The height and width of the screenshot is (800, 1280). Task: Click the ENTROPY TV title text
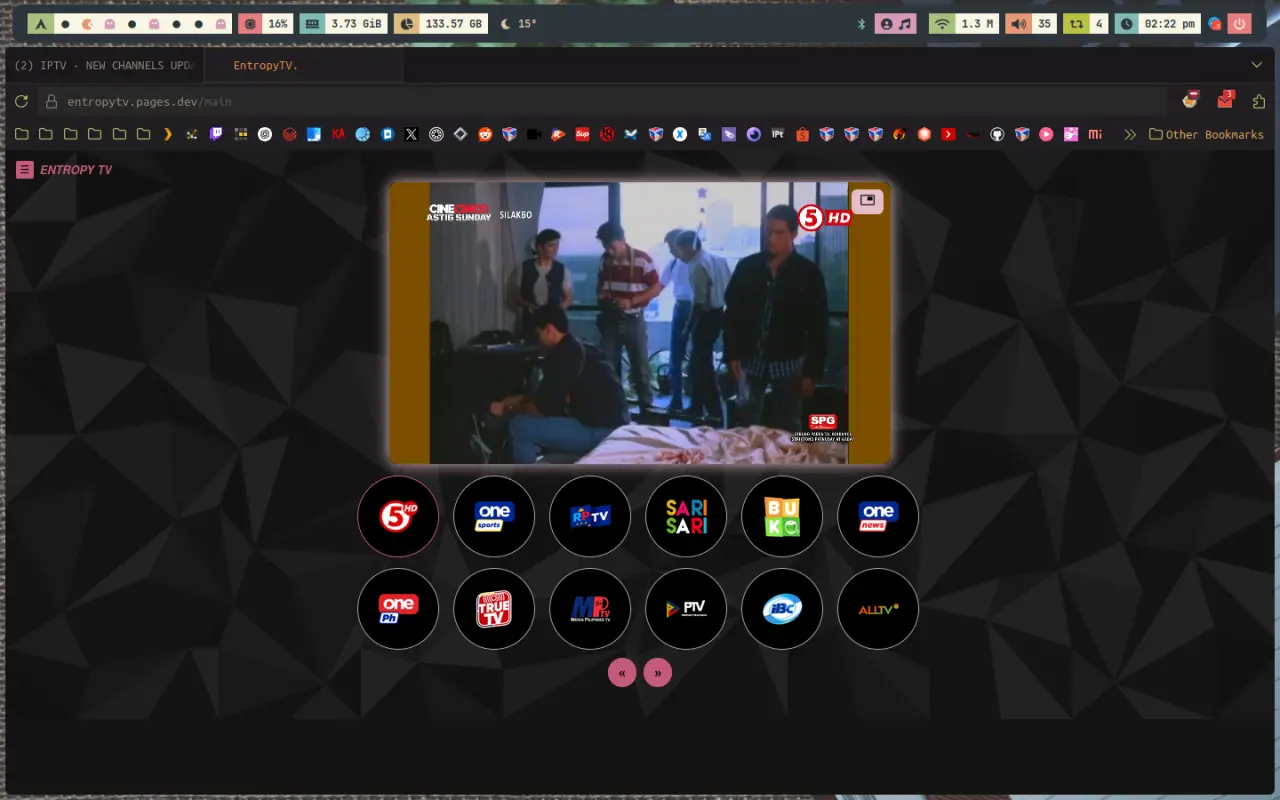click(x=76, y=170)
